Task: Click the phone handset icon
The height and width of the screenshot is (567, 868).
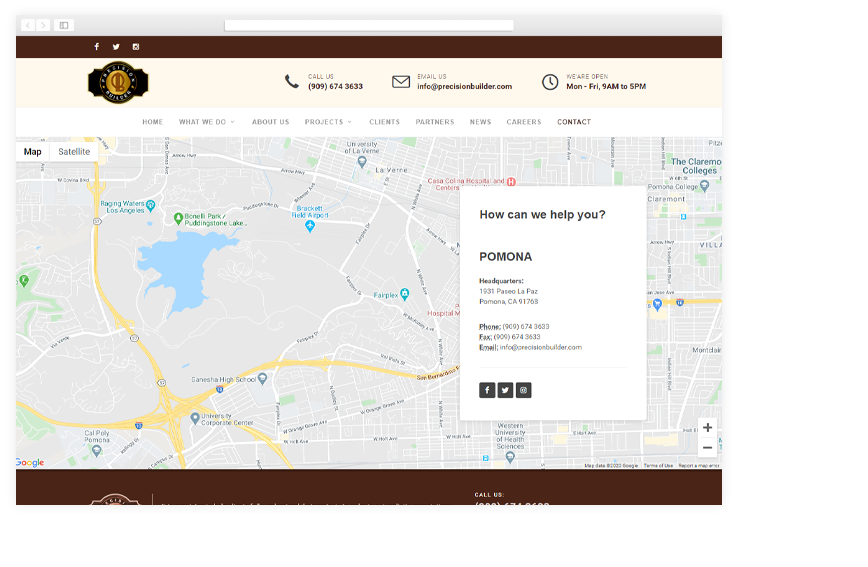Action: point(292,81)
